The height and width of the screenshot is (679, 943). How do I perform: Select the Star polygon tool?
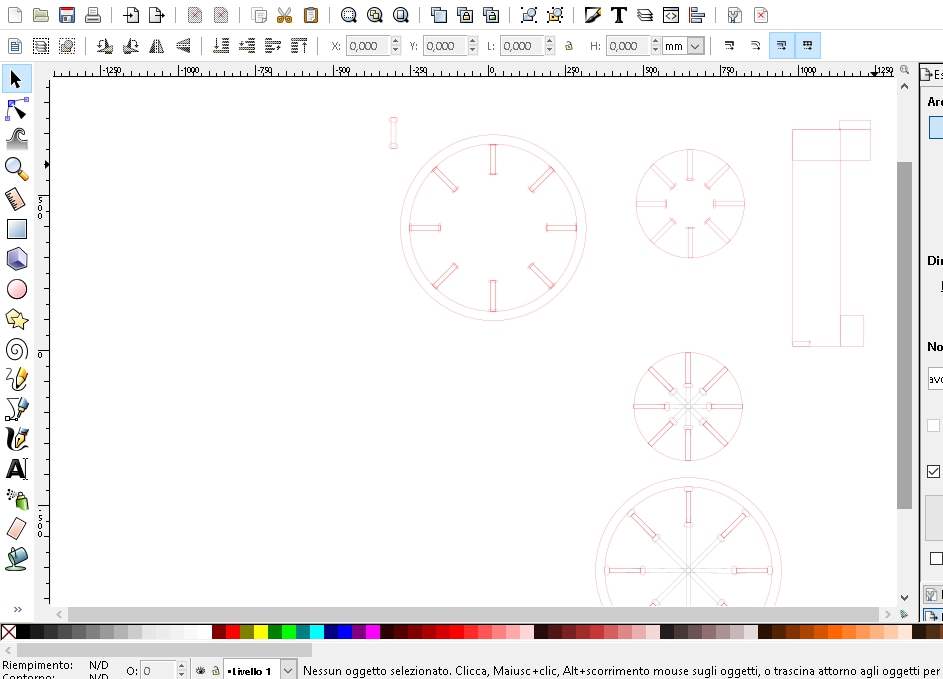[17, 319]
